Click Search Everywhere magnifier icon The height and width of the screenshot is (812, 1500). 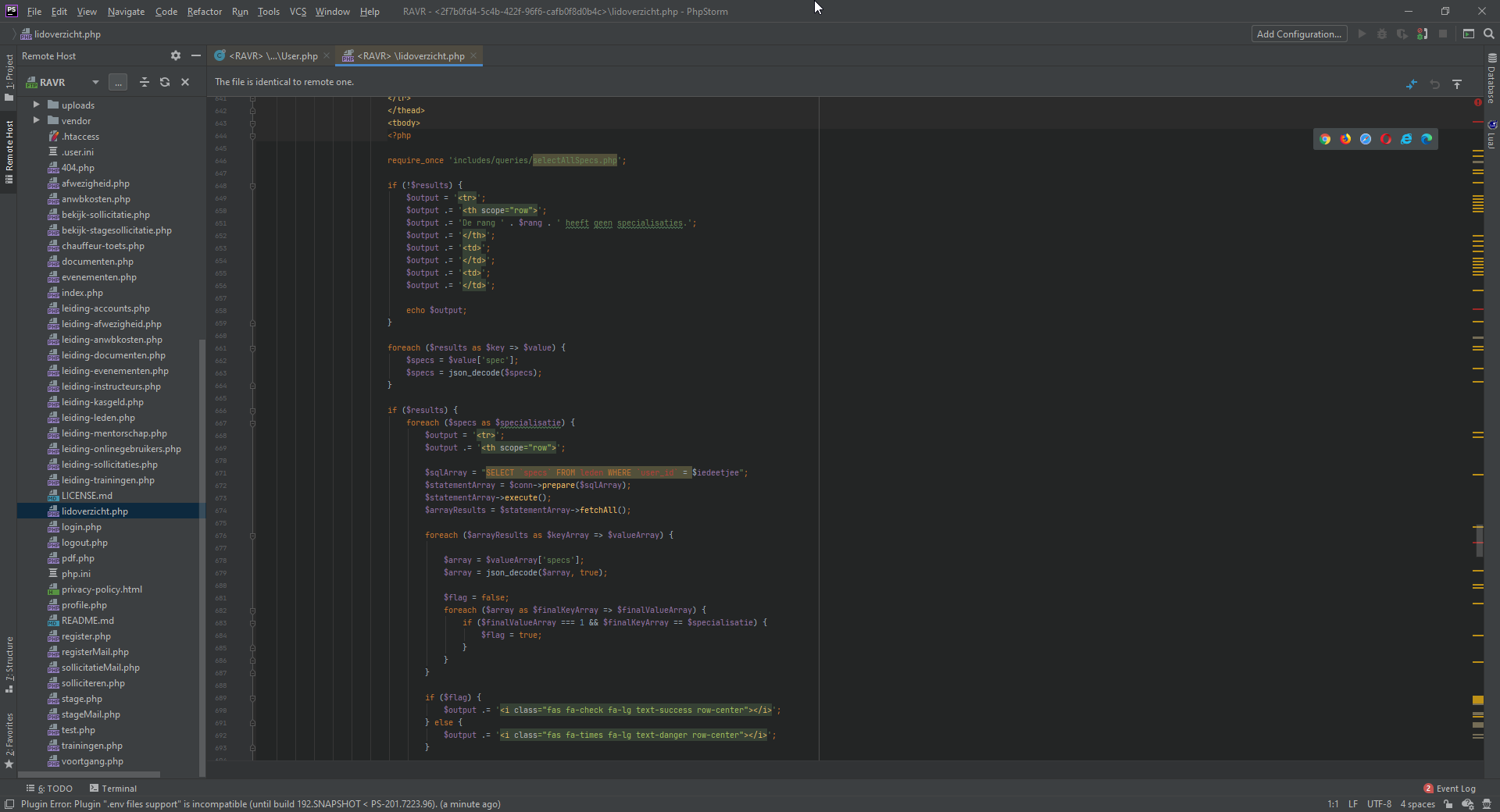coord(1489,34)
